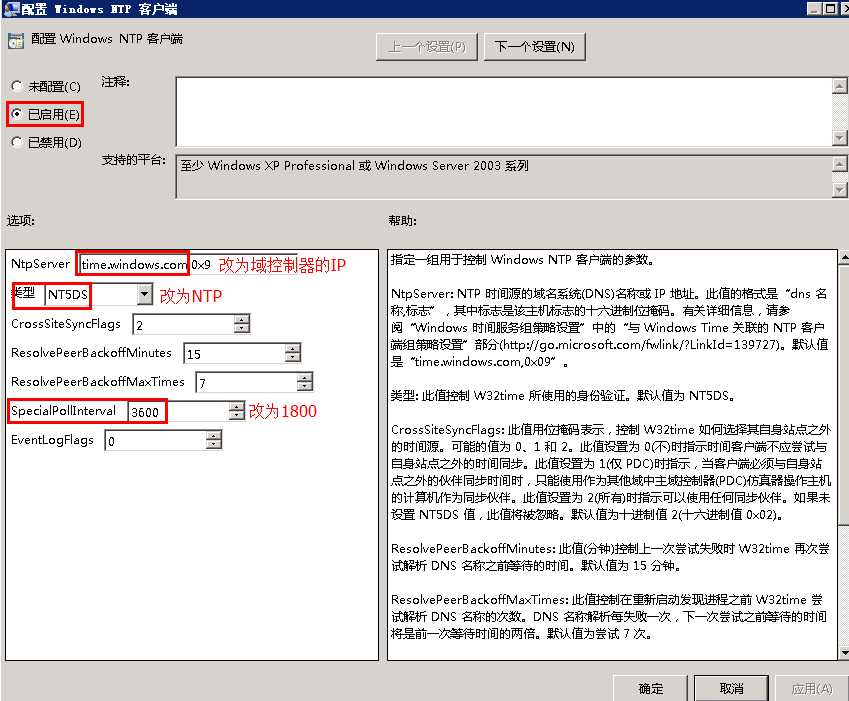
Task: Click the ResolvePeerBackoffMaxTimes value field
Action: (x=246, y=383)
